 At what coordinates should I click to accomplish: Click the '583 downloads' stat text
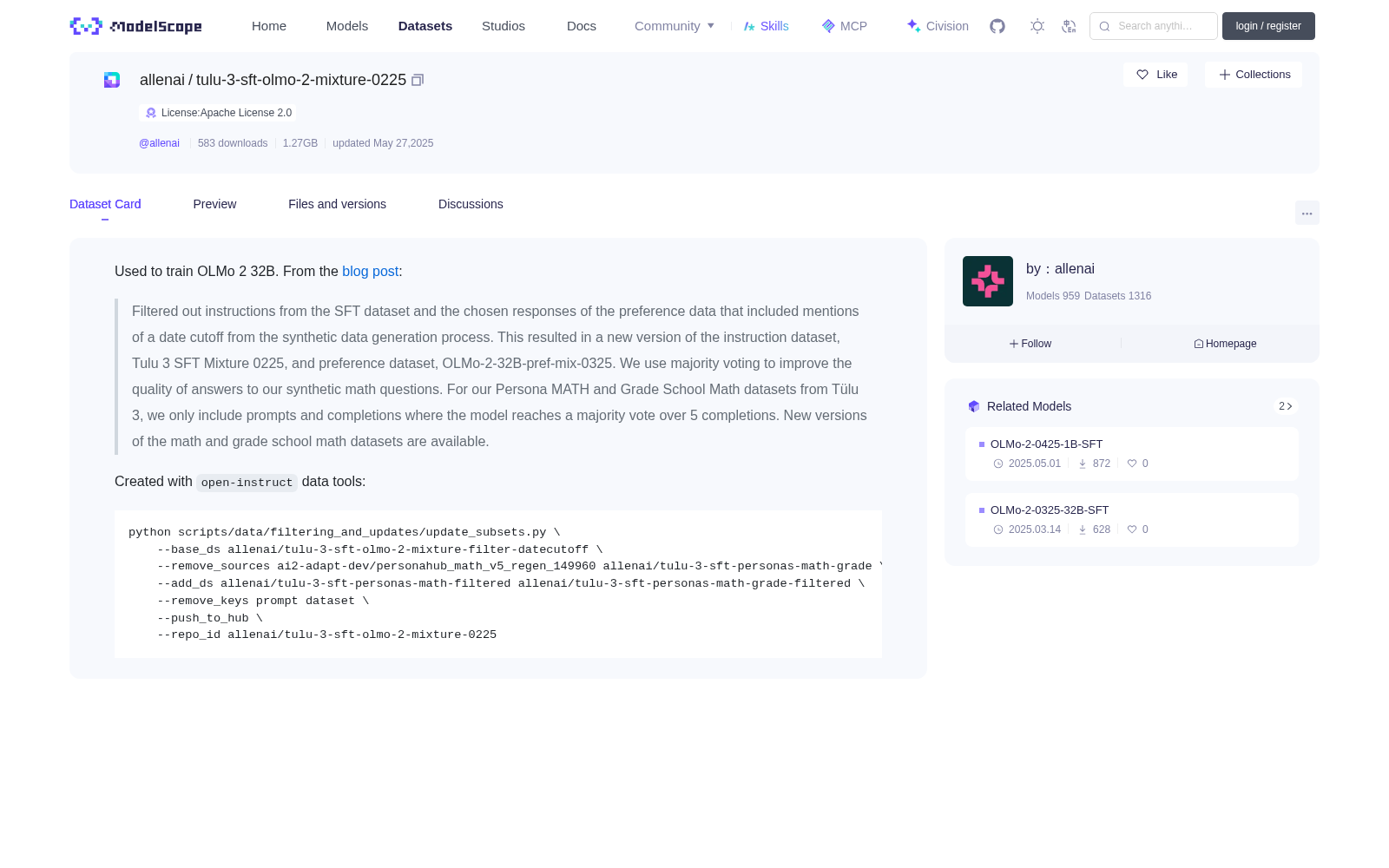point(233,143)
